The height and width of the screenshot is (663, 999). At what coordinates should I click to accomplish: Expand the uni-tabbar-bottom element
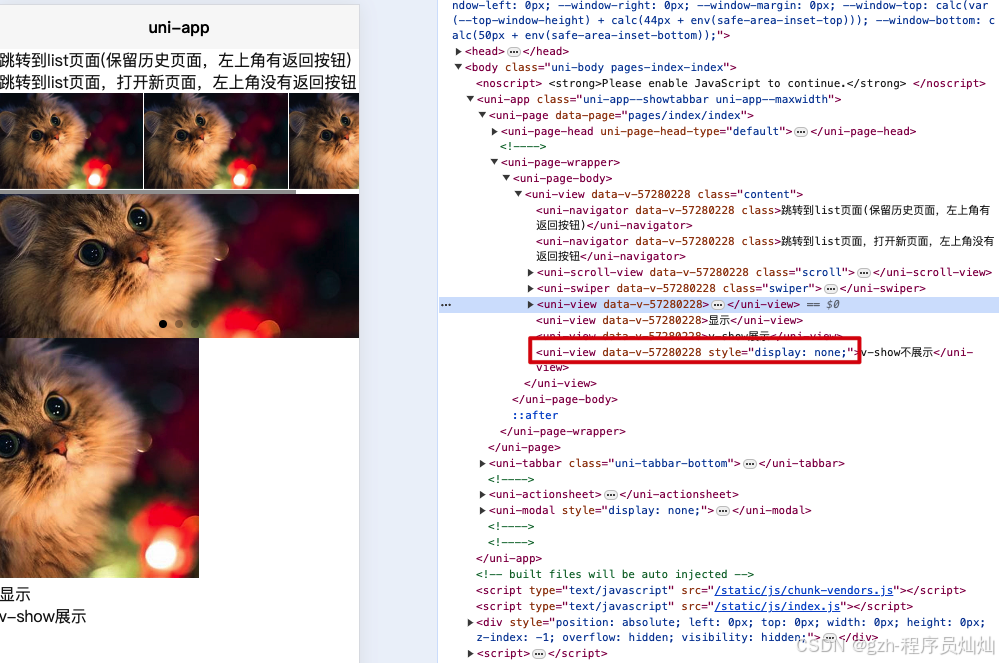[482, 464]
